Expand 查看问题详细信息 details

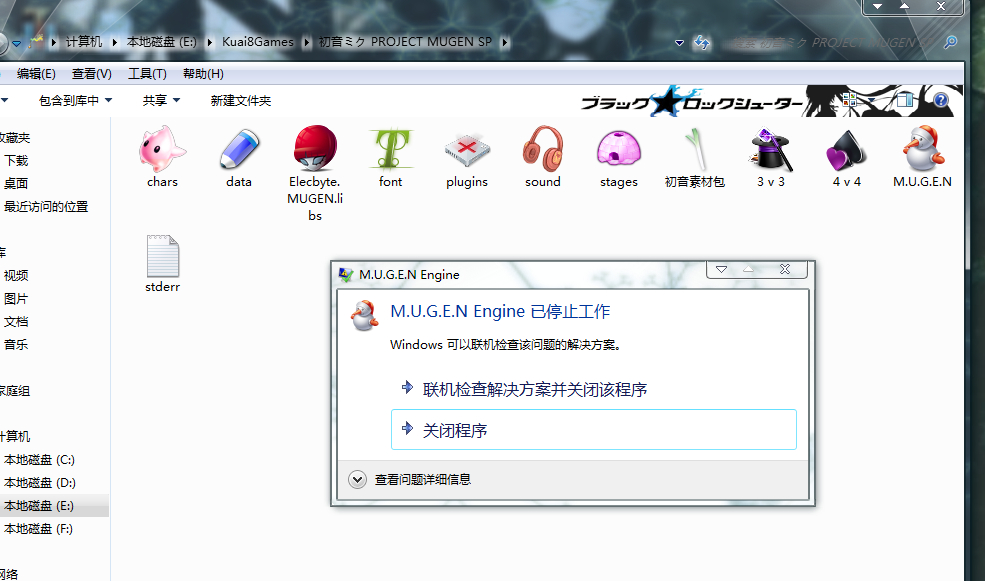tap(410, 480)
